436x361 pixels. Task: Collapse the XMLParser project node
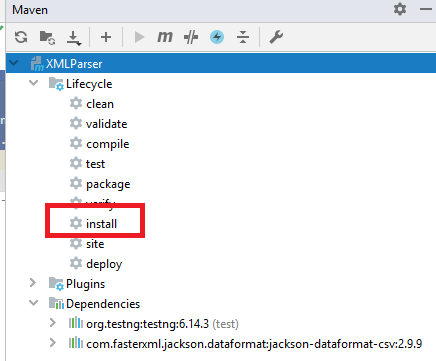pos(14,62)
